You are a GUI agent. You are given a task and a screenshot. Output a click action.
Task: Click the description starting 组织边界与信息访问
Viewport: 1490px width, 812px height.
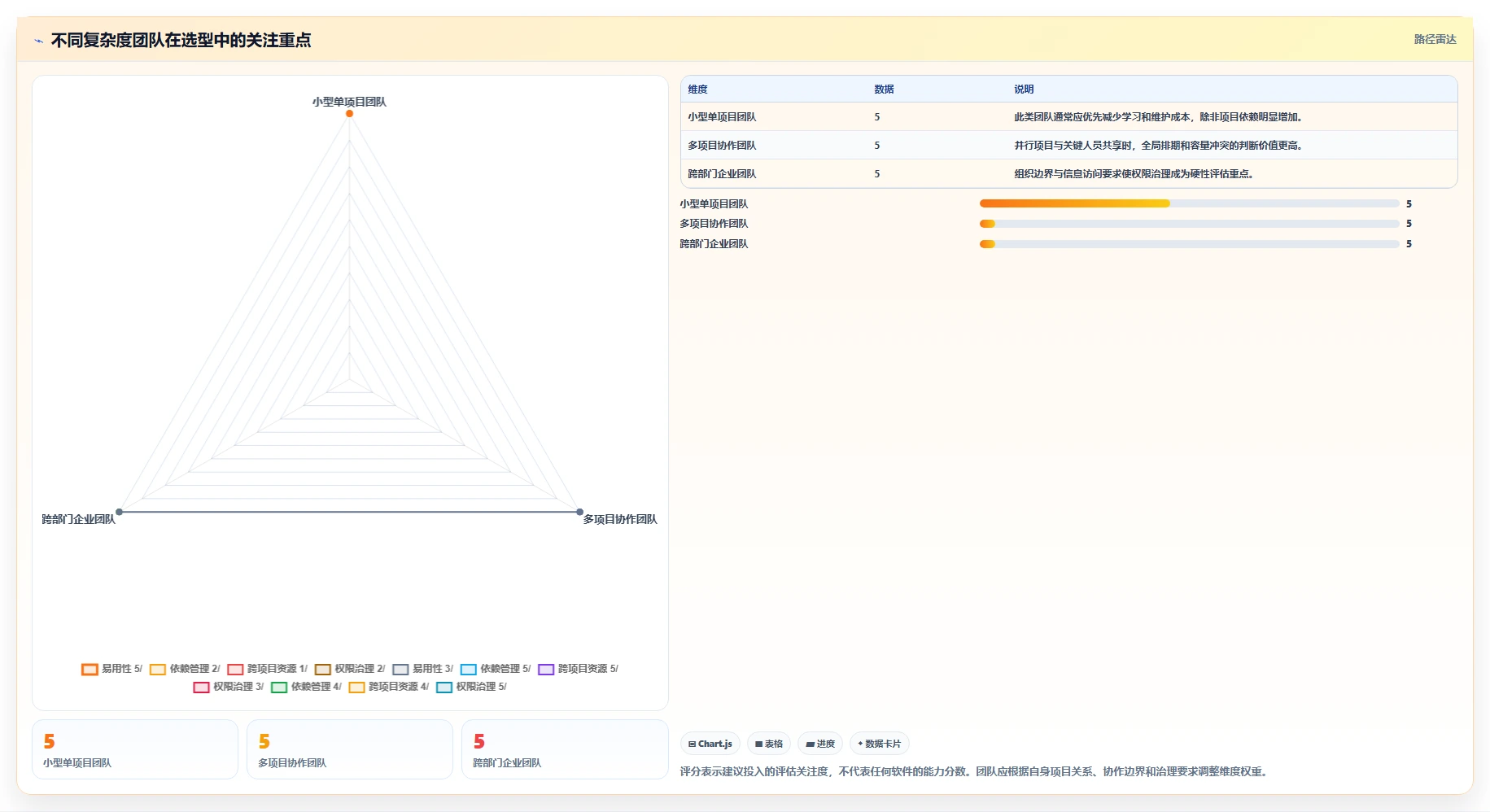1135,174
